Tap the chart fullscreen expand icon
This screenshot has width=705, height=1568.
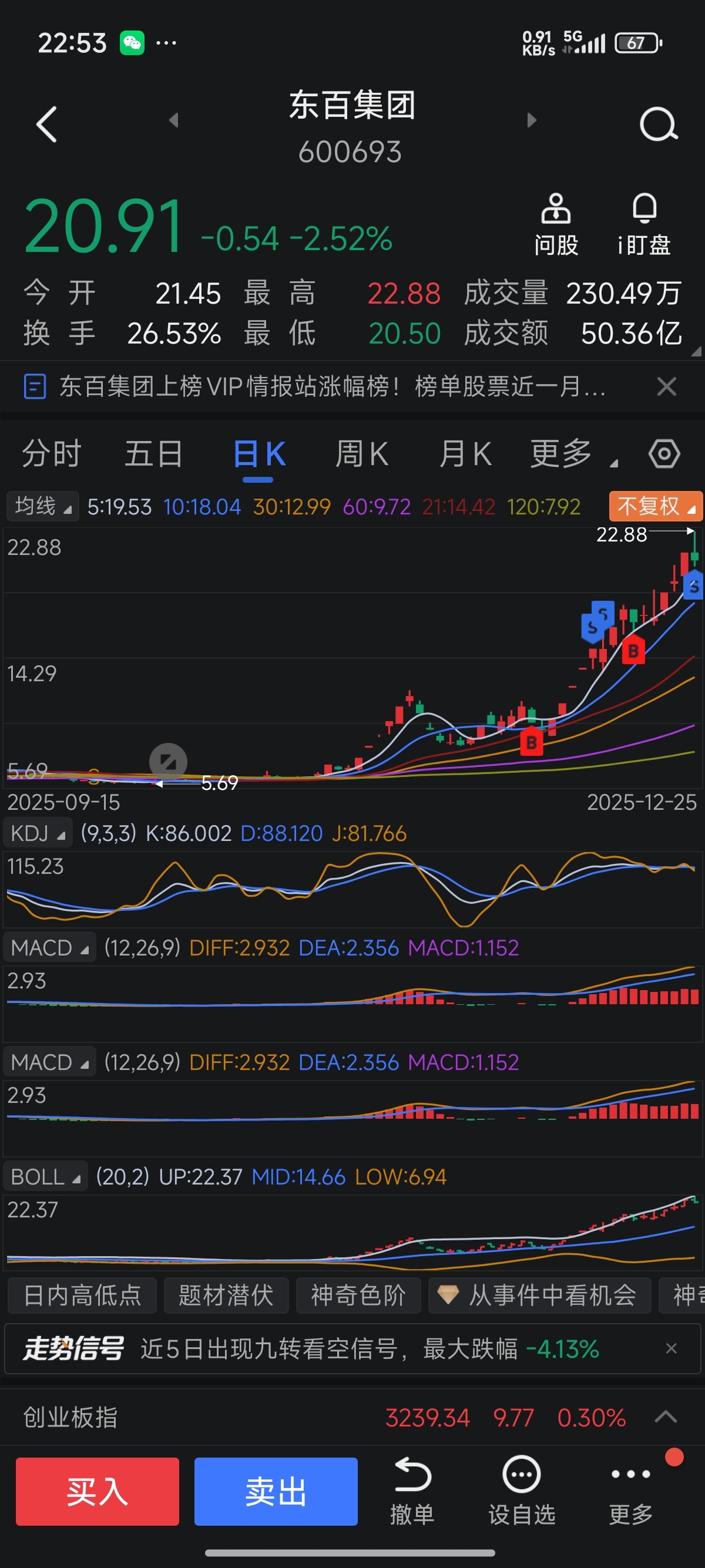(x=168, y=761)
